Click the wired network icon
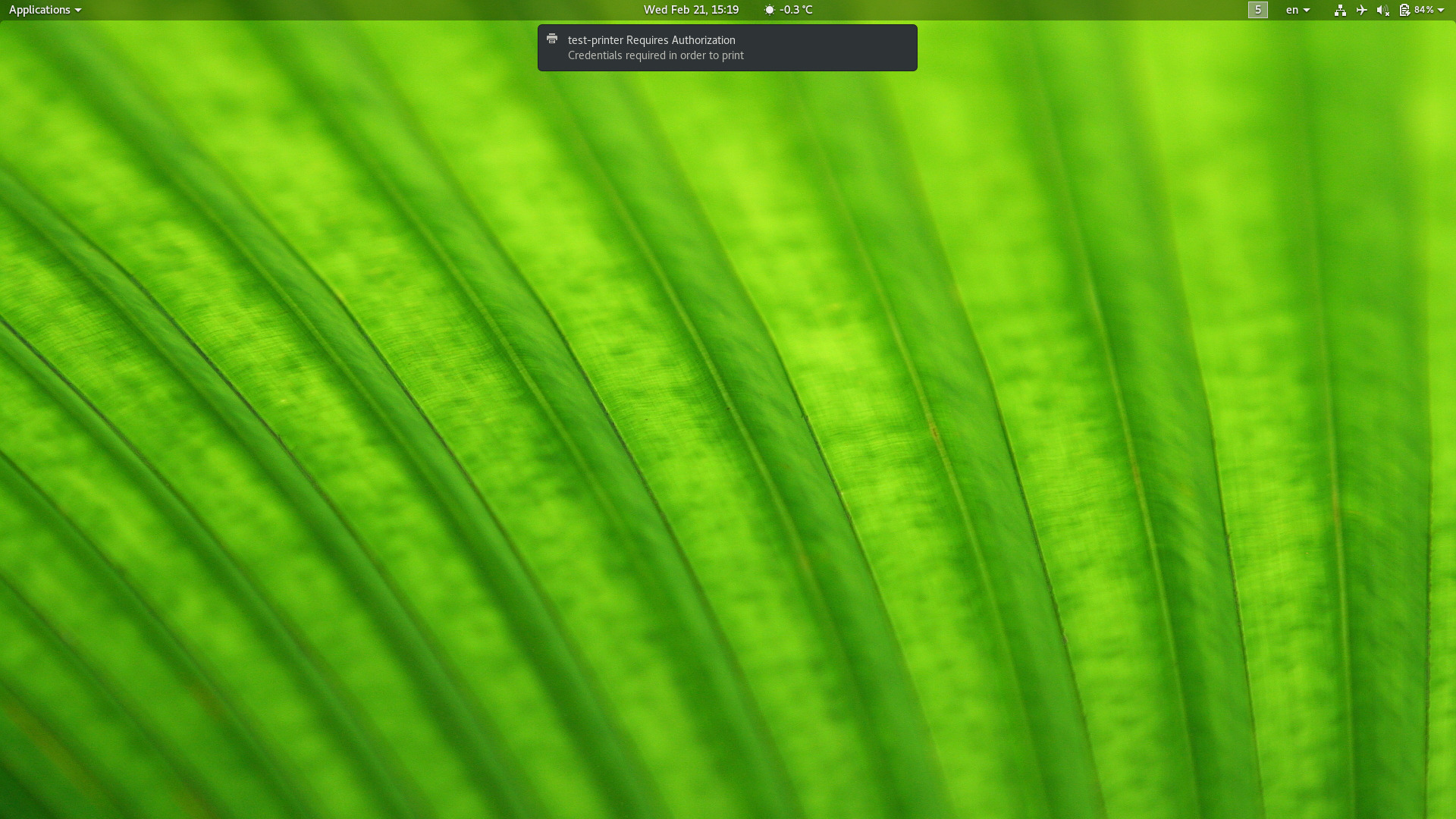This screenshot has width=1456, height=819. tap(1340, 10)
